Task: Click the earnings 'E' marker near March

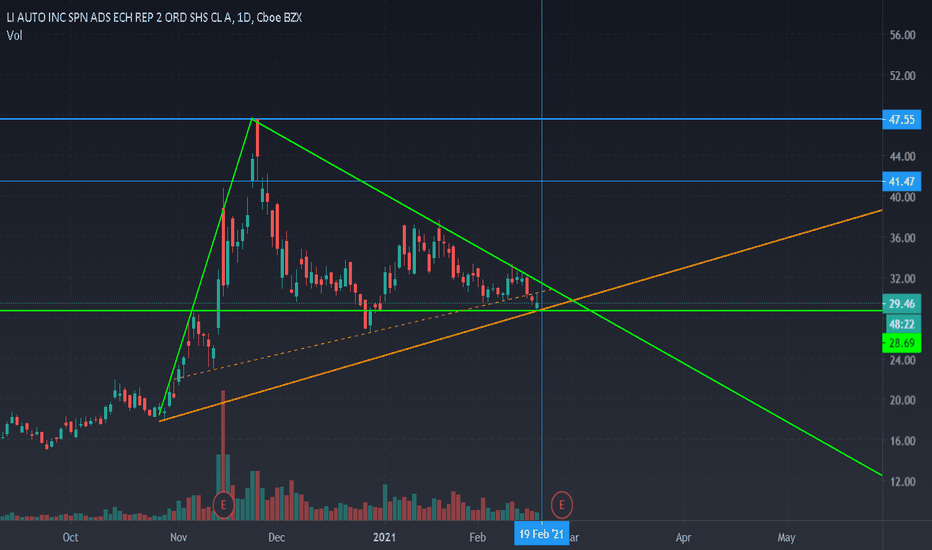Action: (x=561, y=505)
